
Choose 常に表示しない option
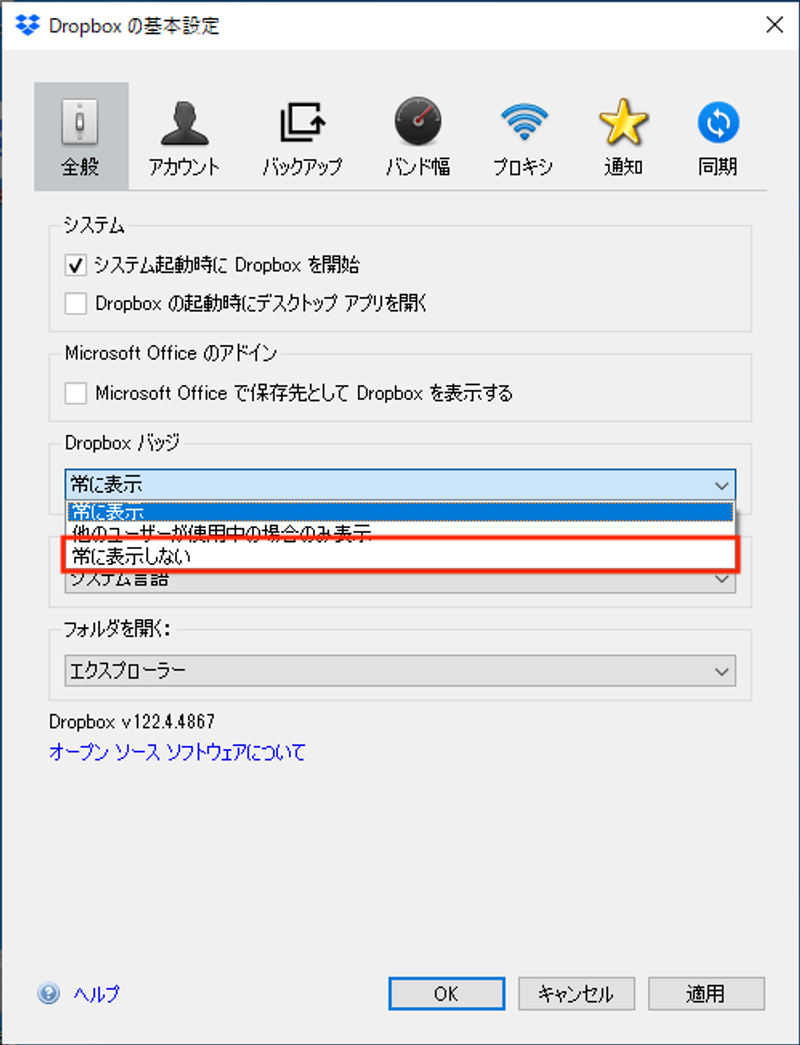click(x=401, y=556)
